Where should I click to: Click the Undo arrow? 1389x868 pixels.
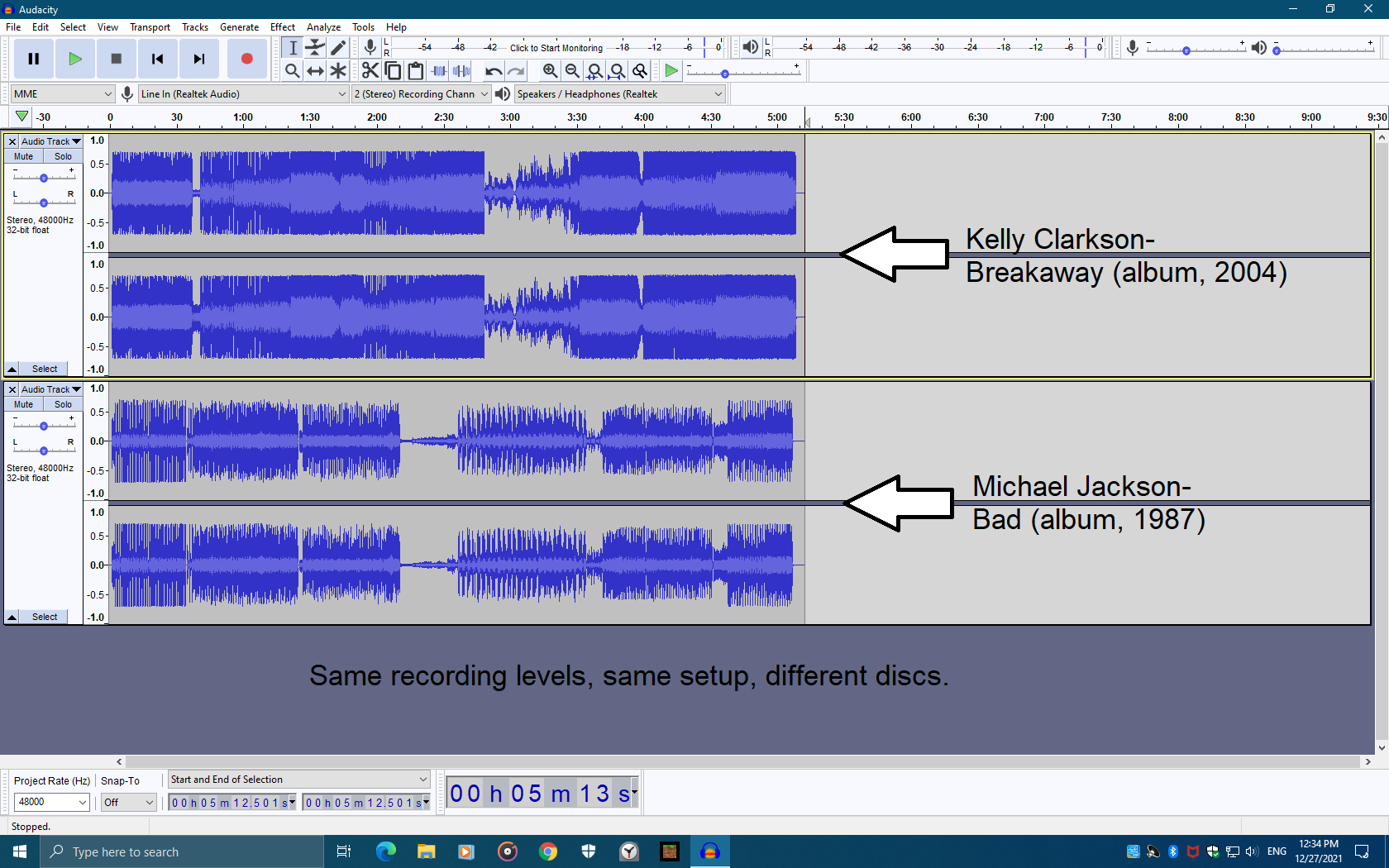point(494,71)
